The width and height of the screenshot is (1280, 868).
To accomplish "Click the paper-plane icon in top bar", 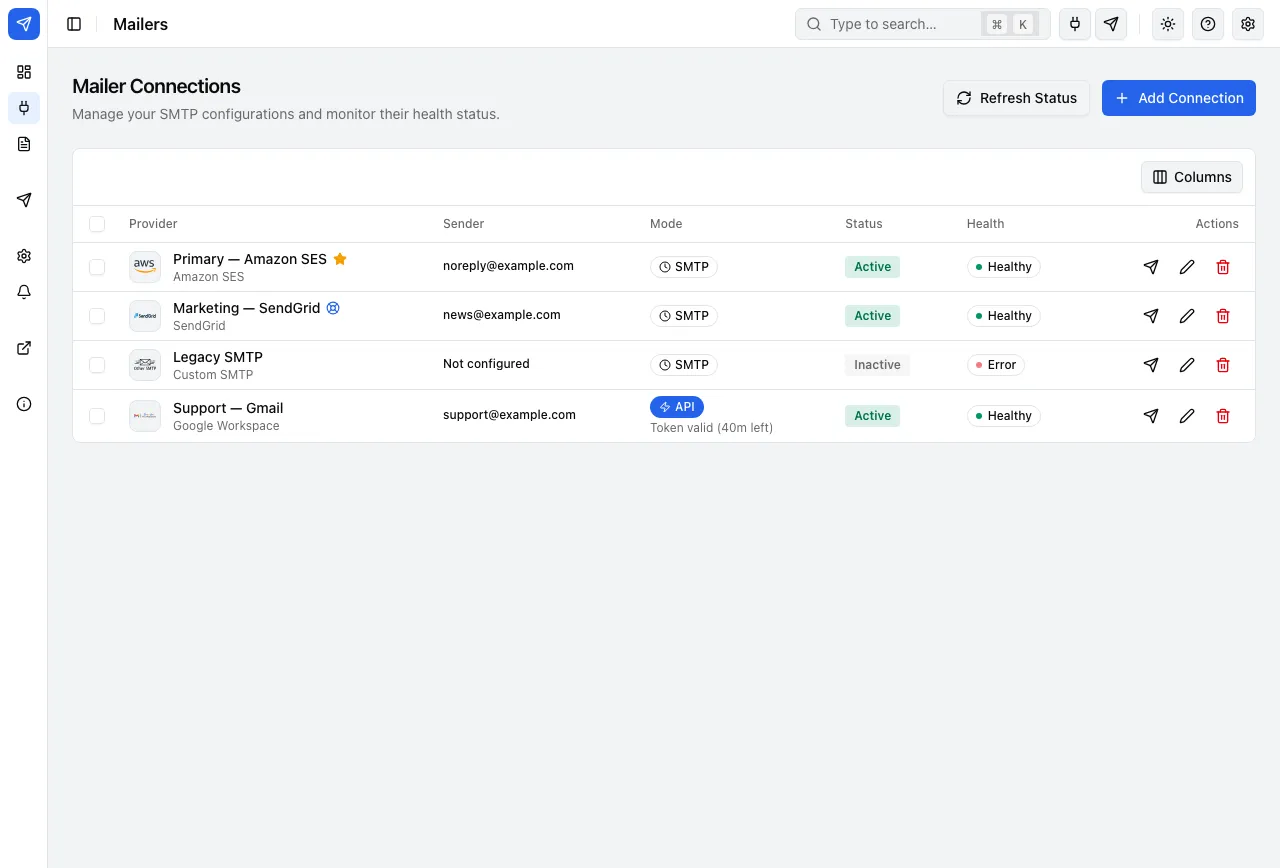I will pos(1111,24).
